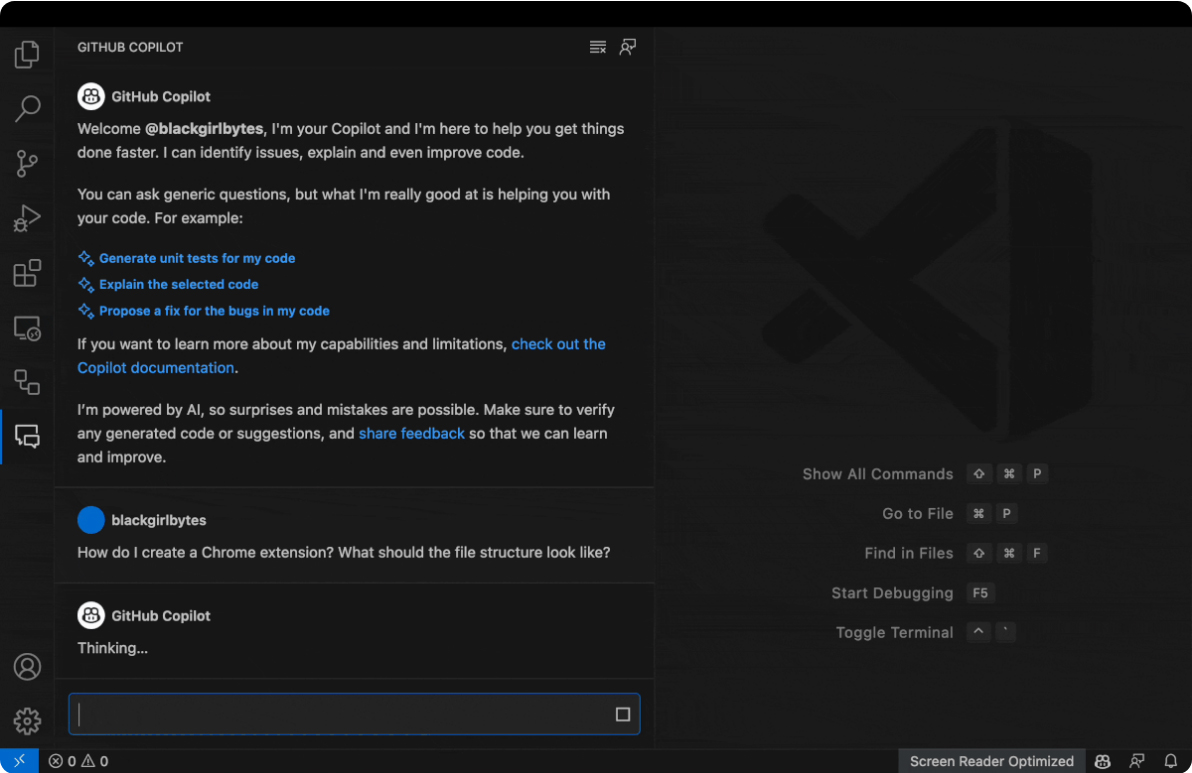
Task: Click the GitHub Copilot avatar in welcome message
Action: [x=90, y=97]
